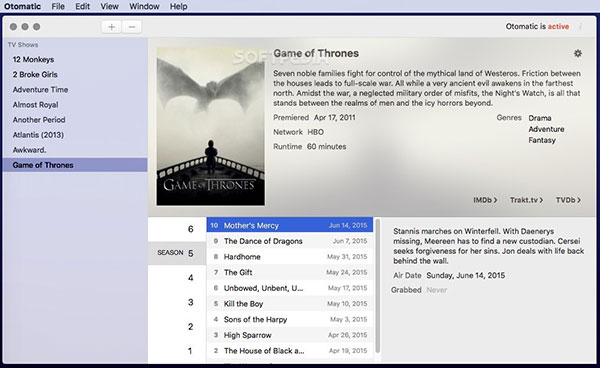The image size is (600, 368).
Task: Open the Trakt.tv link
Action: tap(527, 200)
